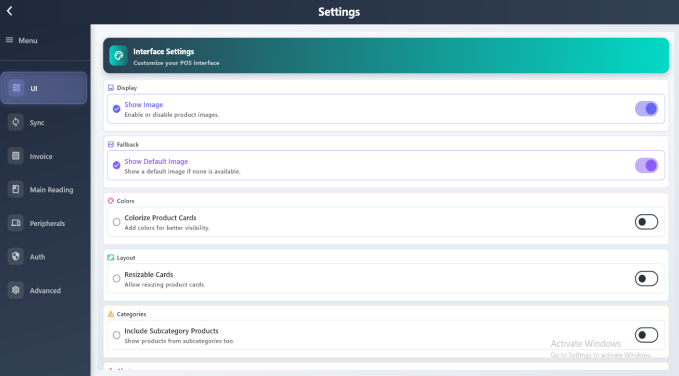Screen dimensions: 679x376
Task: Click the Colorize Product Cards label
Action: [160, 218]
